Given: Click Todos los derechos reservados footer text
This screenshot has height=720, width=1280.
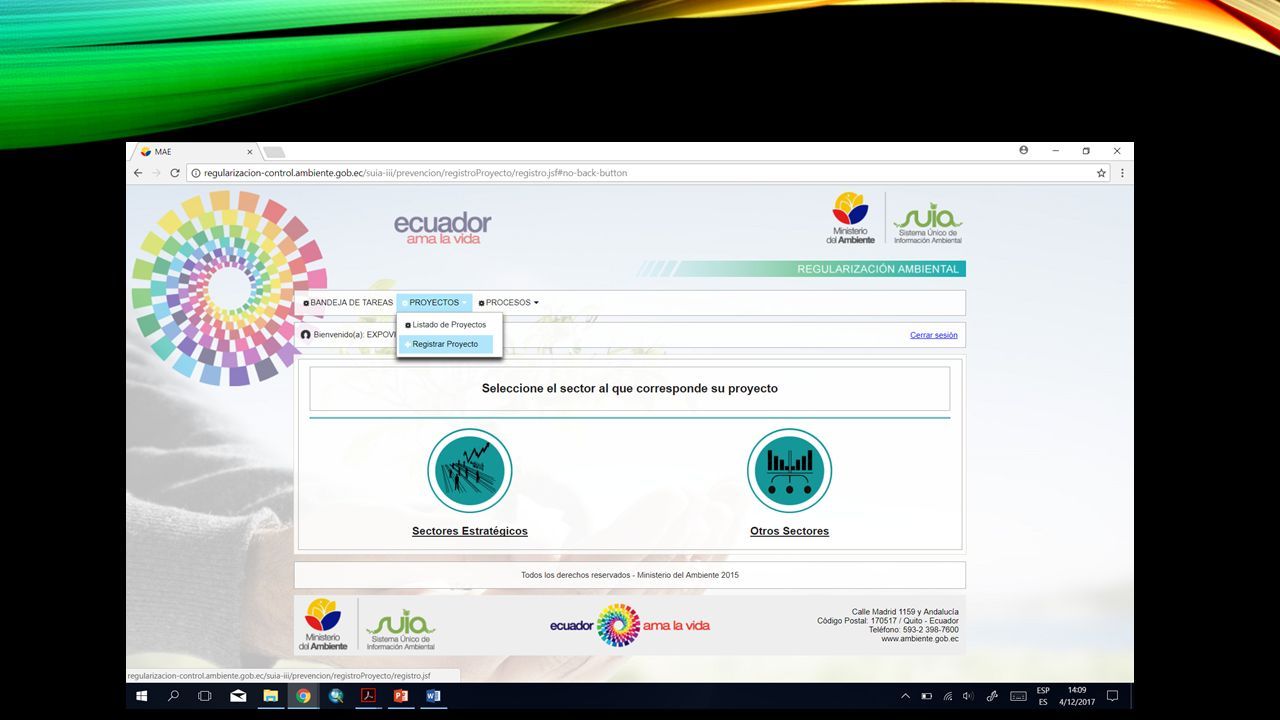Looking at the screenshot, I should 630,575.
